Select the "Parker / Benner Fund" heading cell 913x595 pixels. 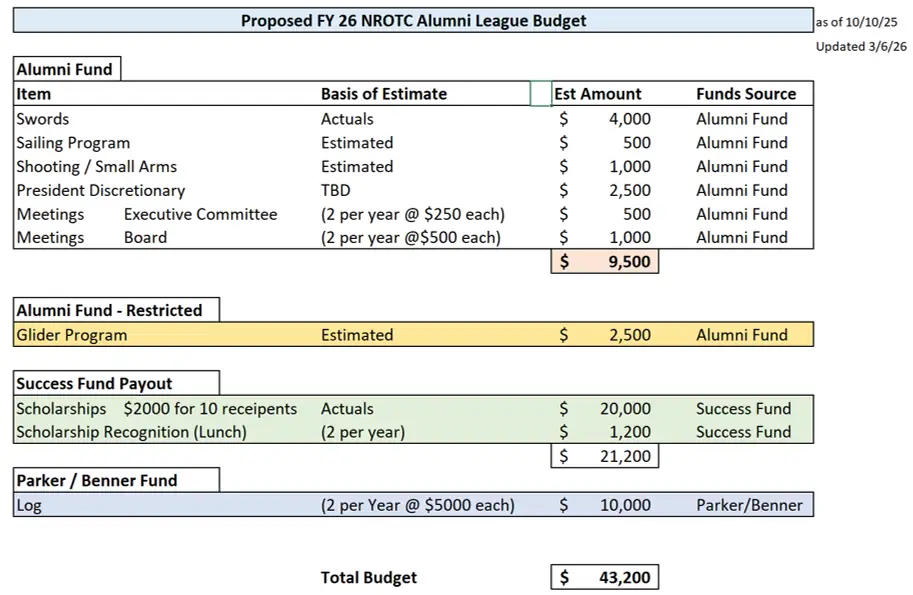pos(97,480)
